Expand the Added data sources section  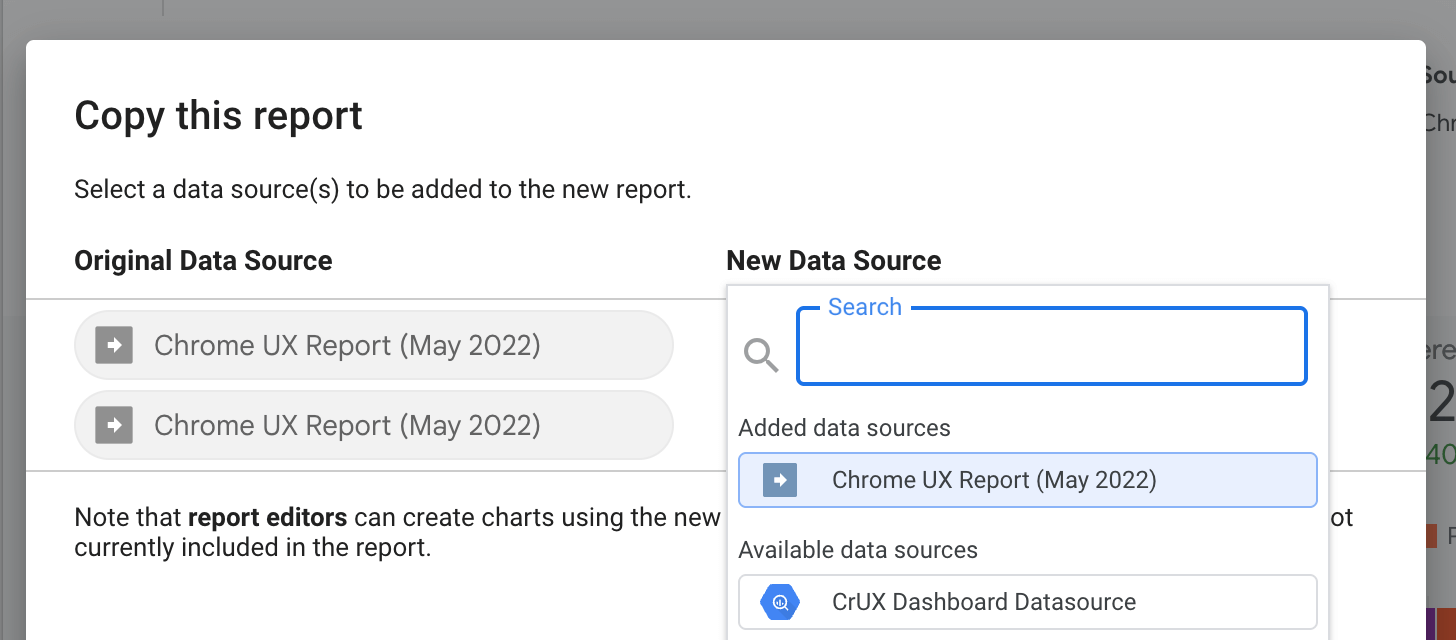point(844,427)
